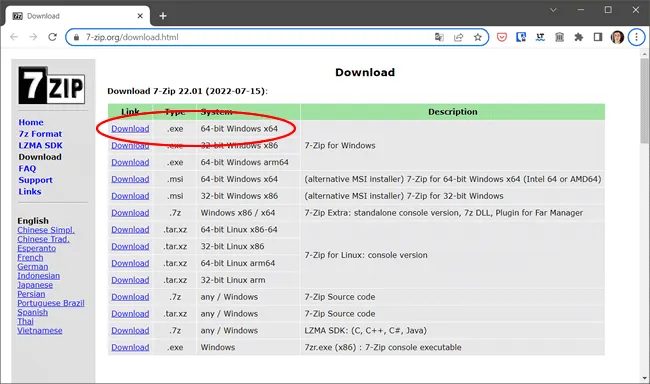
Task: Switch language to Japanese
Action: [x=35, y=285]
